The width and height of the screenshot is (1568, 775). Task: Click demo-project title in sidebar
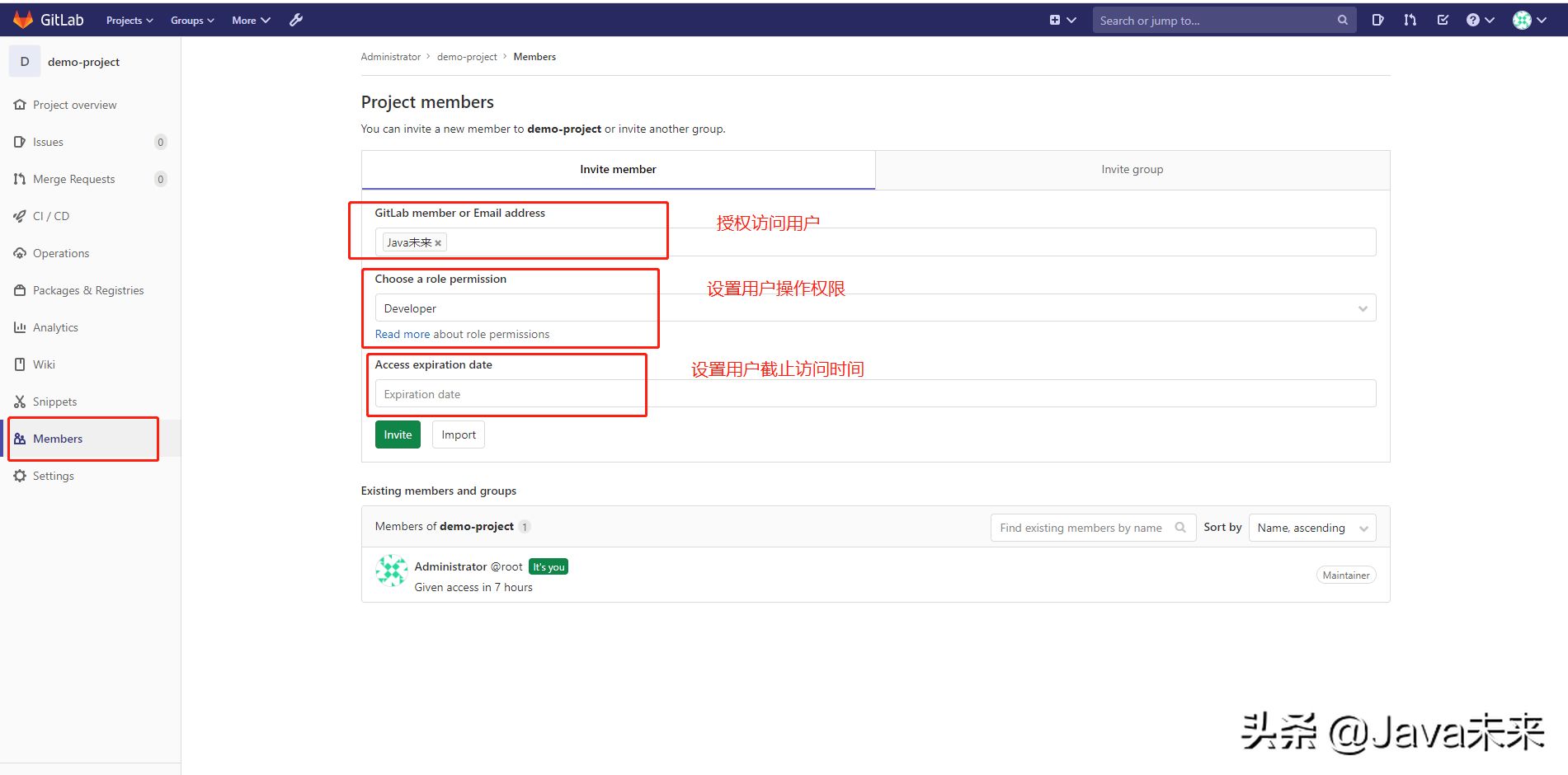click(83, 62)
